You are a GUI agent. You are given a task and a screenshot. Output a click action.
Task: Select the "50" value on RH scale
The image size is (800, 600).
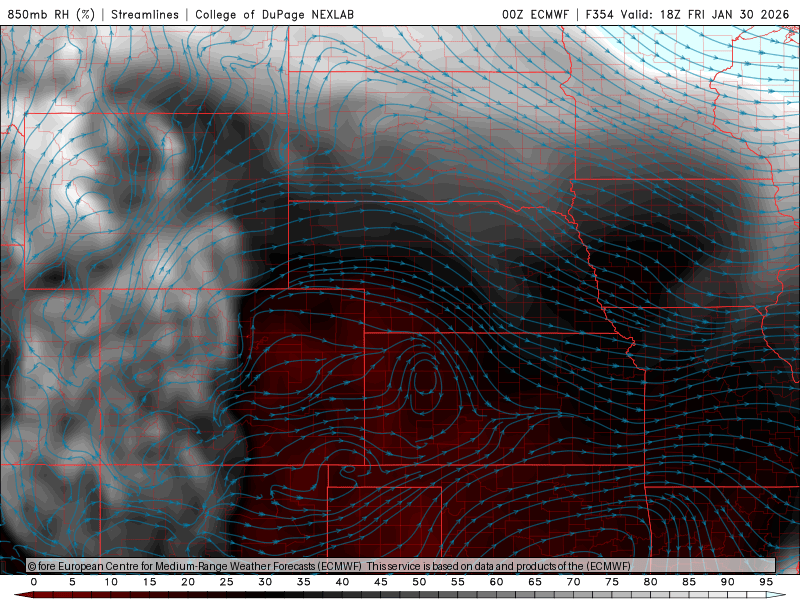click(419, 582)
